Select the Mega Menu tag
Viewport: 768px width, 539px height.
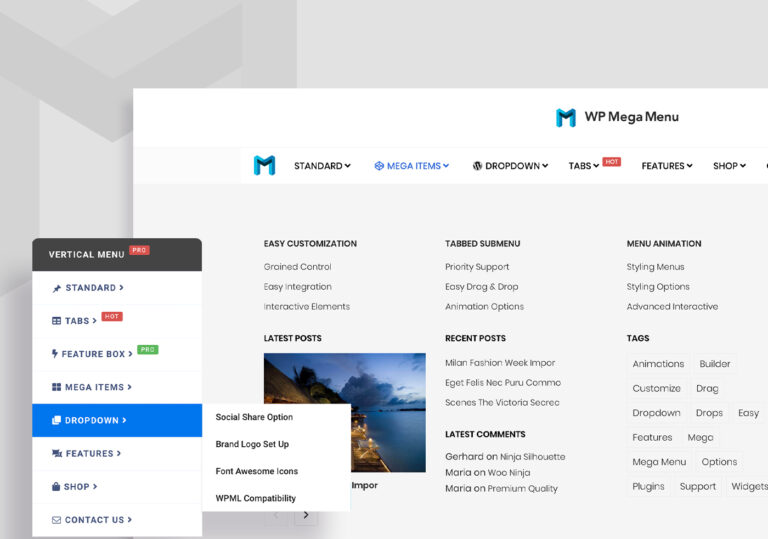tap(659, 462)
